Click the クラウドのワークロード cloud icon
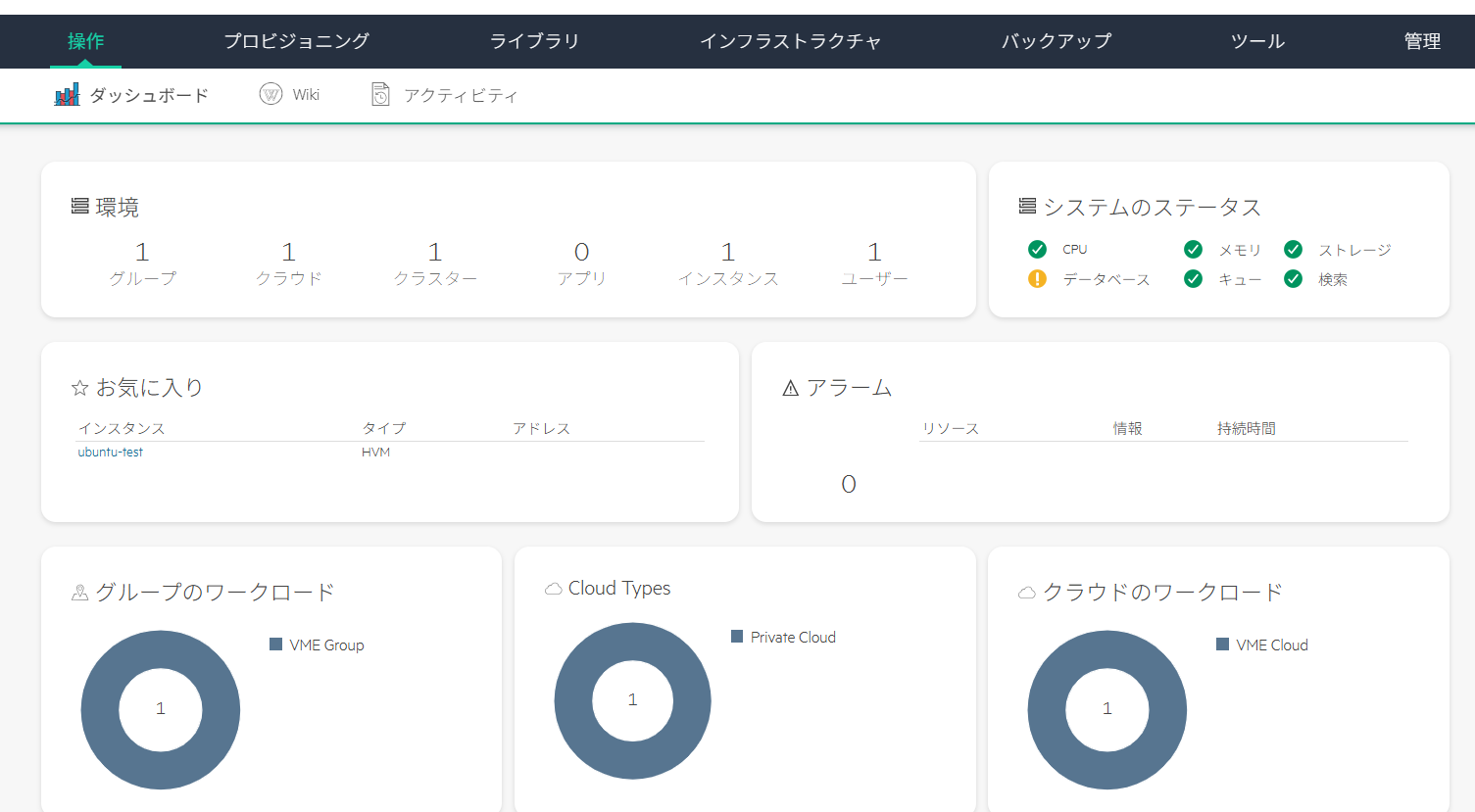Screen dimensions: 1475x812 pos(1027,593)
